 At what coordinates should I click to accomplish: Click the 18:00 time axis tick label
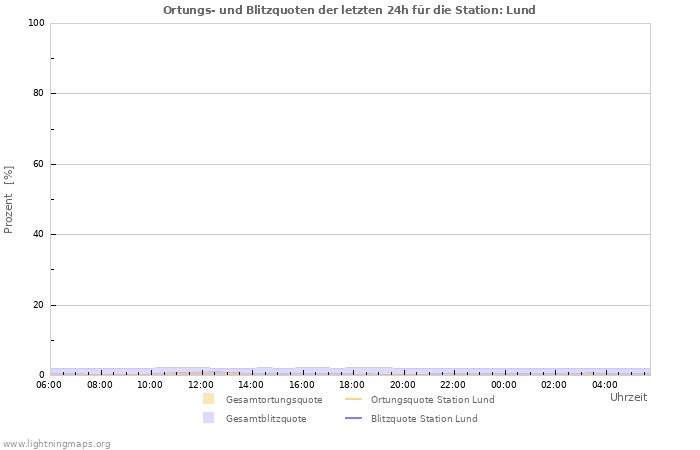tap(353, 384)
